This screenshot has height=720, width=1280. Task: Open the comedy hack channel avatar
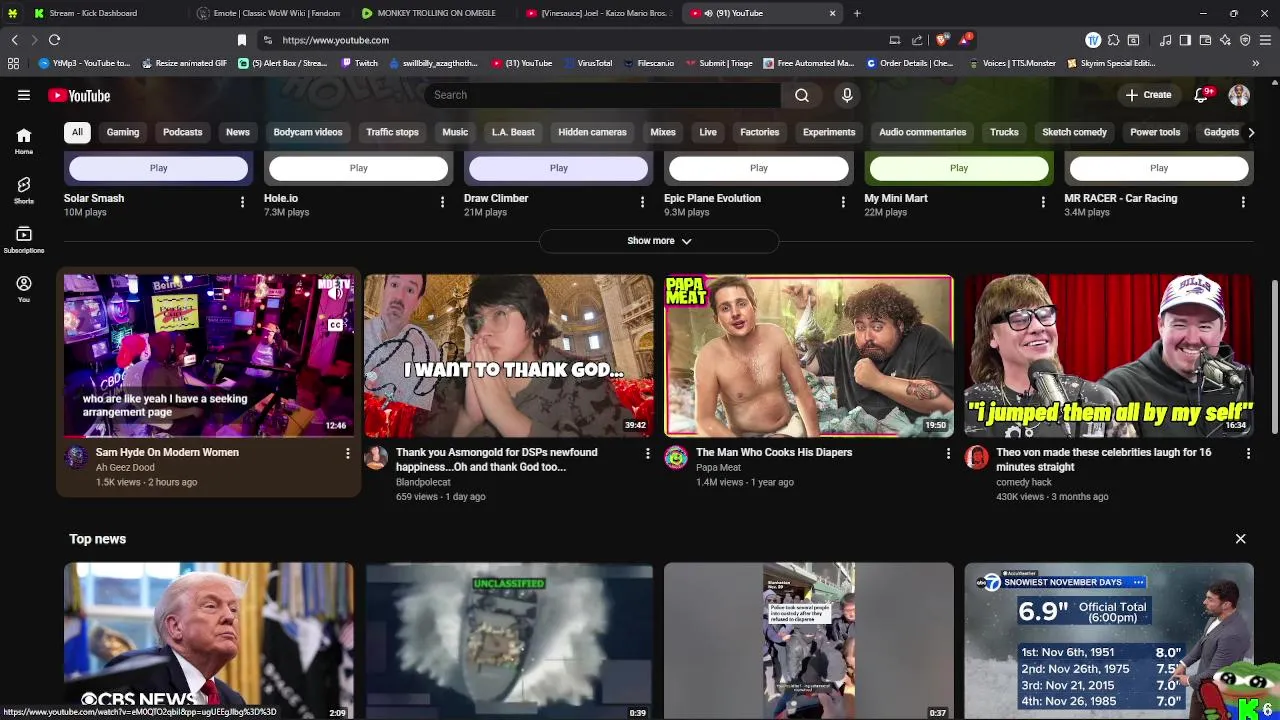pos(976,458)
